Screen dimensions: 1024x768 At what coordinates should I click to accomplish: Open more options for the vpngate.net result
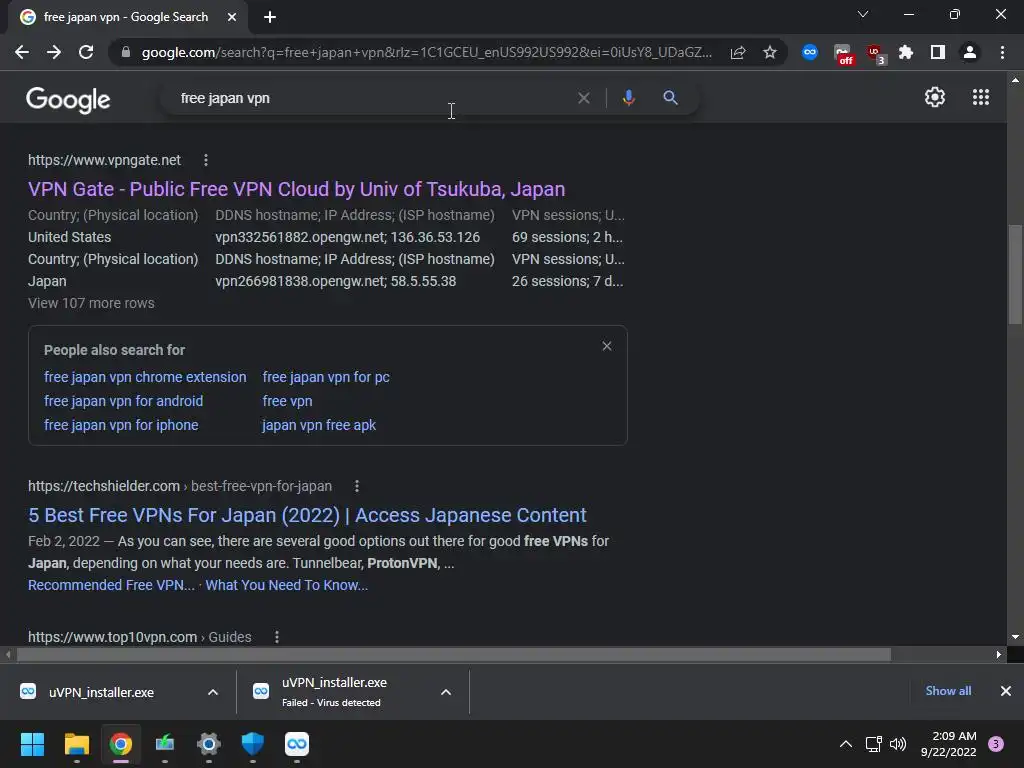[206, 160]
